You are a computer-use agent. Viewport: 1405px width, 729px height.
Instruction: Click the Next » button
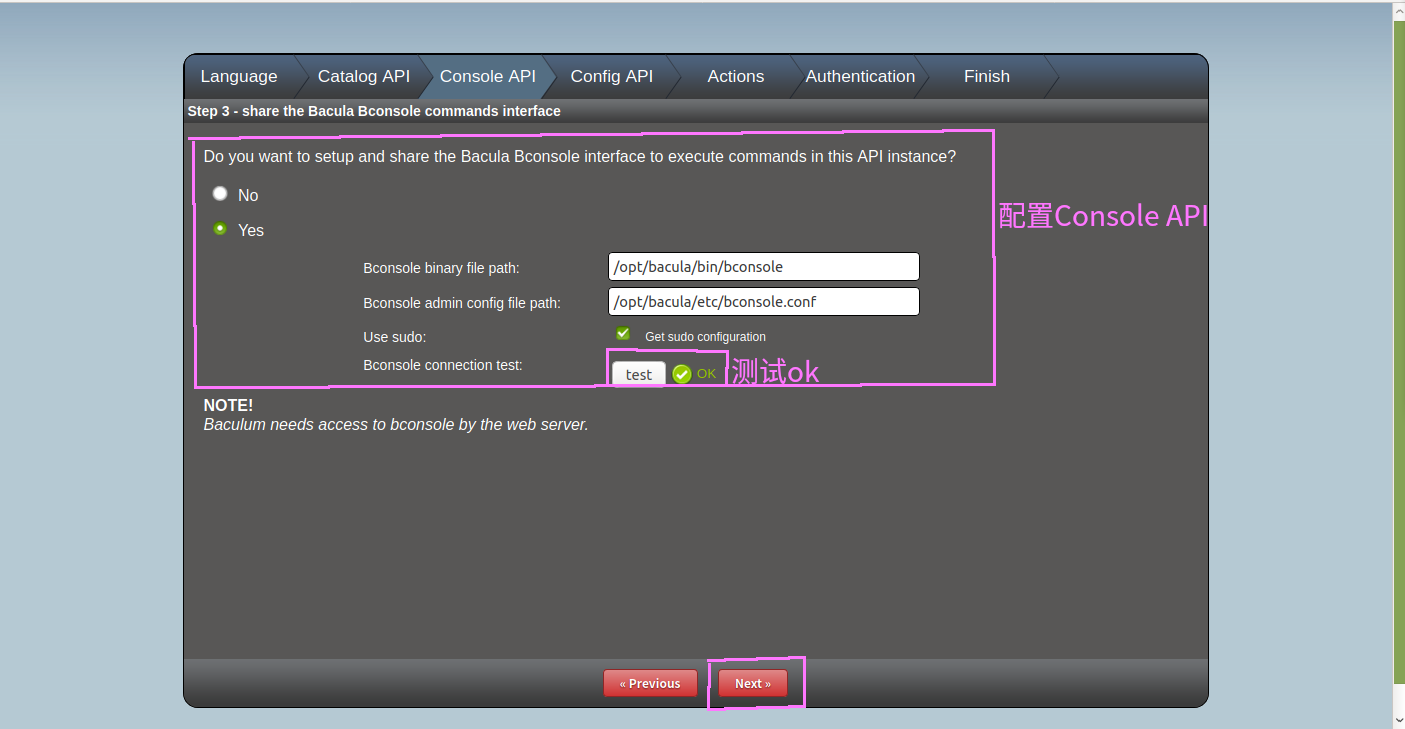[752, 684]
